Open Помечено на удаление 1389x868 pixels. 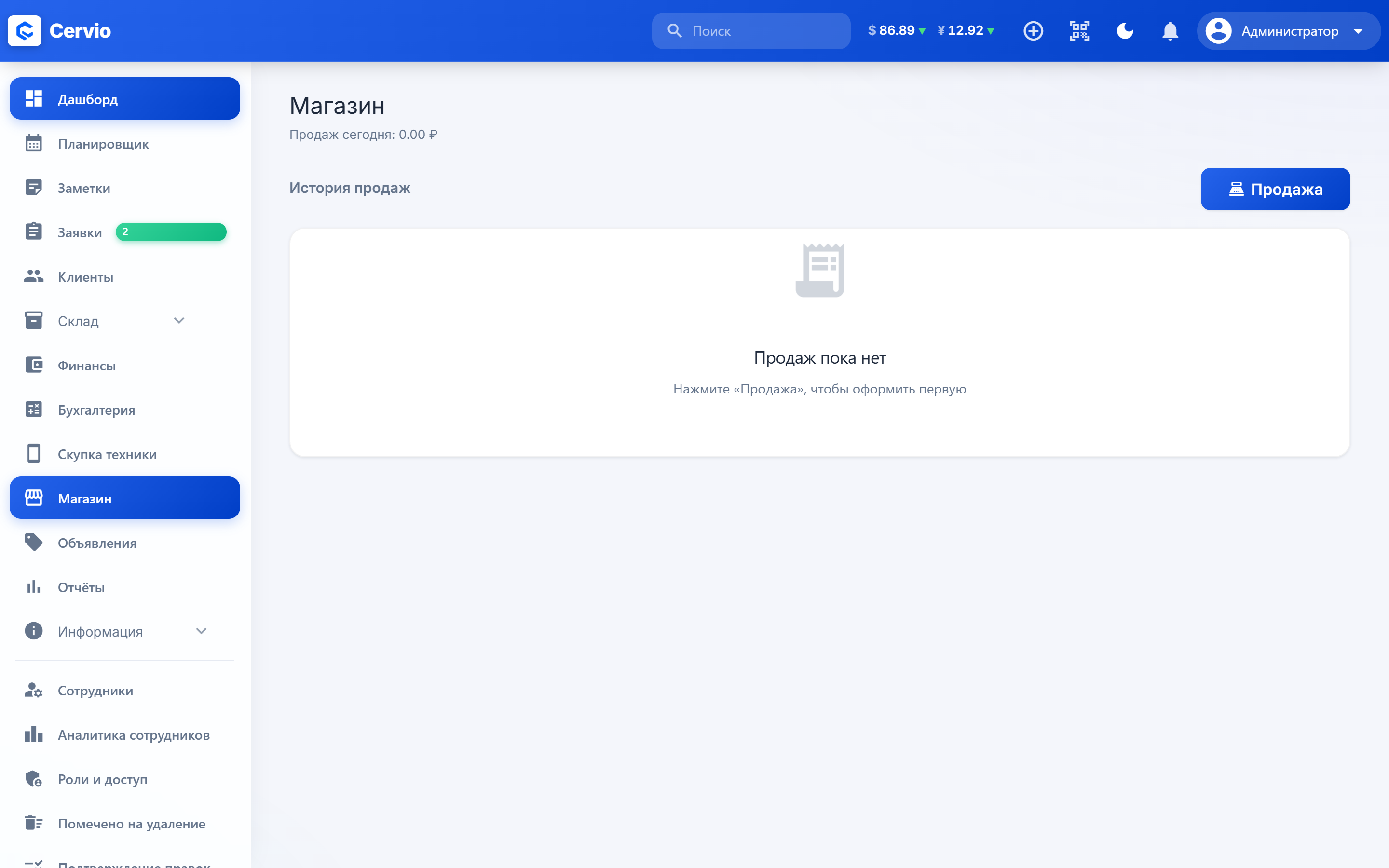tap(124, 823)
